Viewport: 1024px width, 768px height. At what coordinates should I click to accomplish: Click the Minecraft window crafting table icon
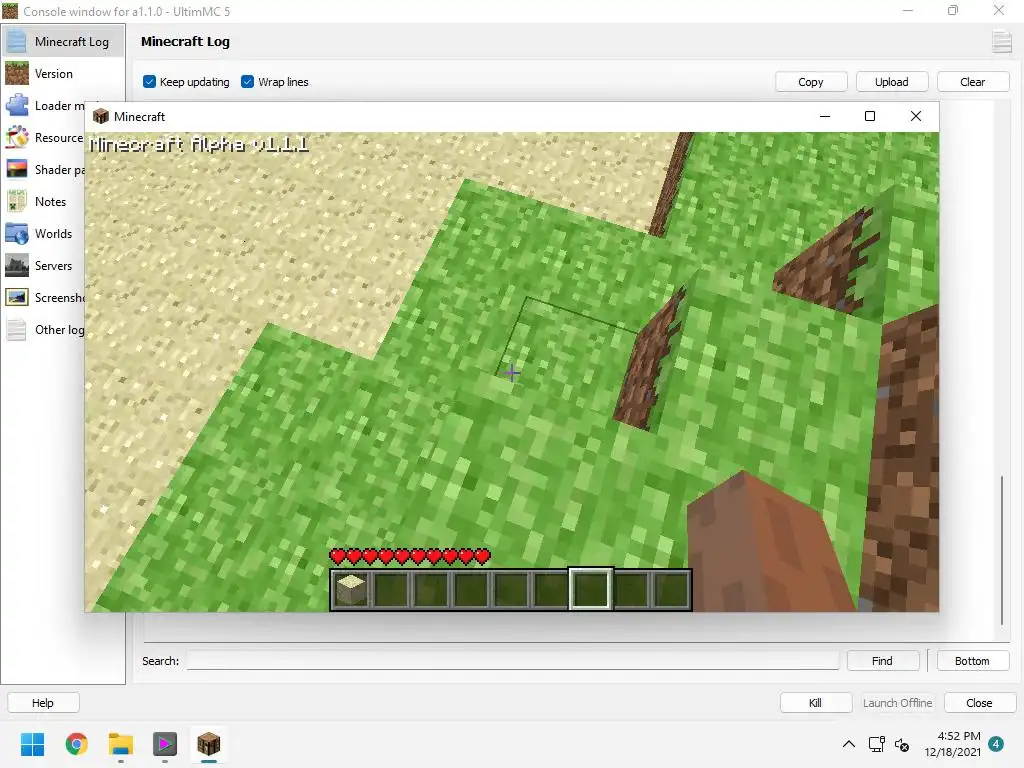(x=101, y=116)
